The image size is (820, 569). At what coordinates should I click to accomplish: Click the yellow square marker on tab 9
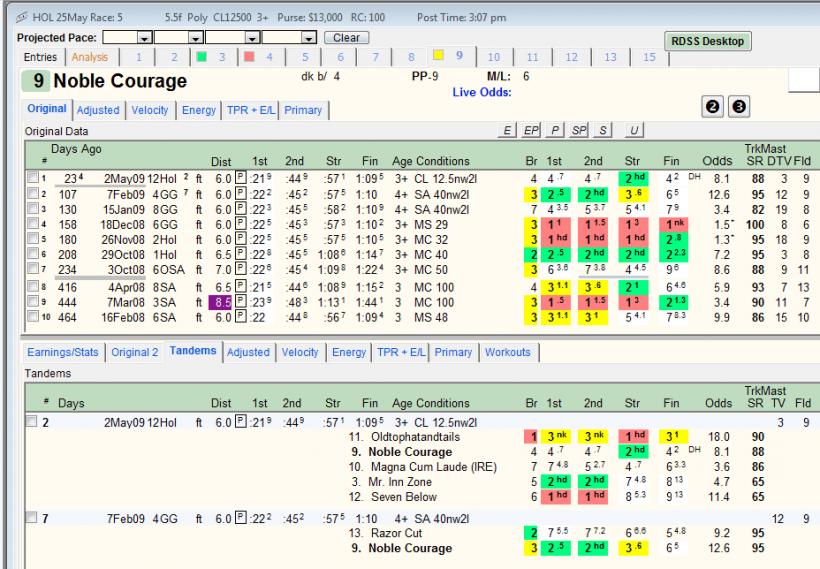coord(438,55)
